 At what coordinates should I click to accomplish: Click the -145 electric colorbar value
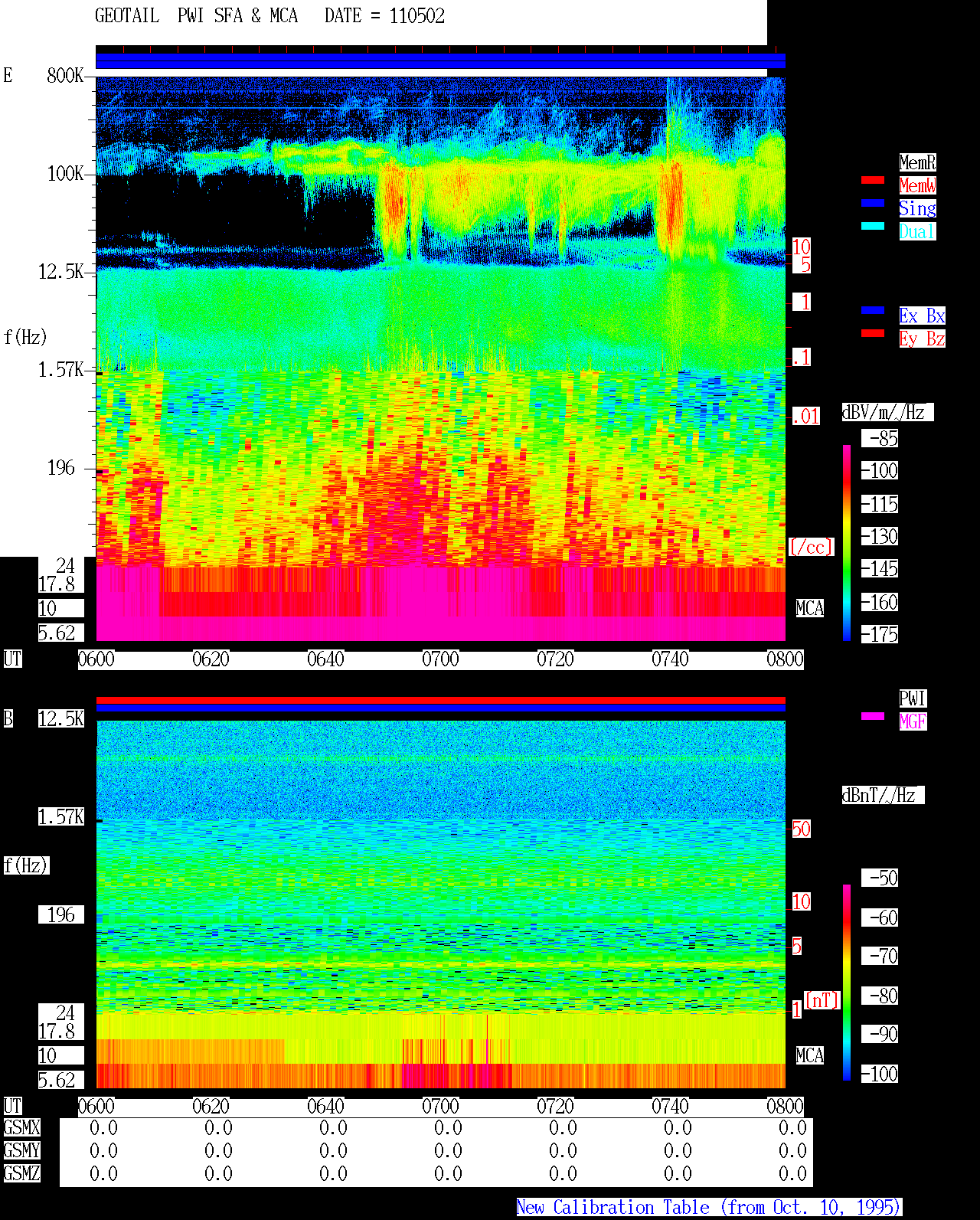(880, 569)
